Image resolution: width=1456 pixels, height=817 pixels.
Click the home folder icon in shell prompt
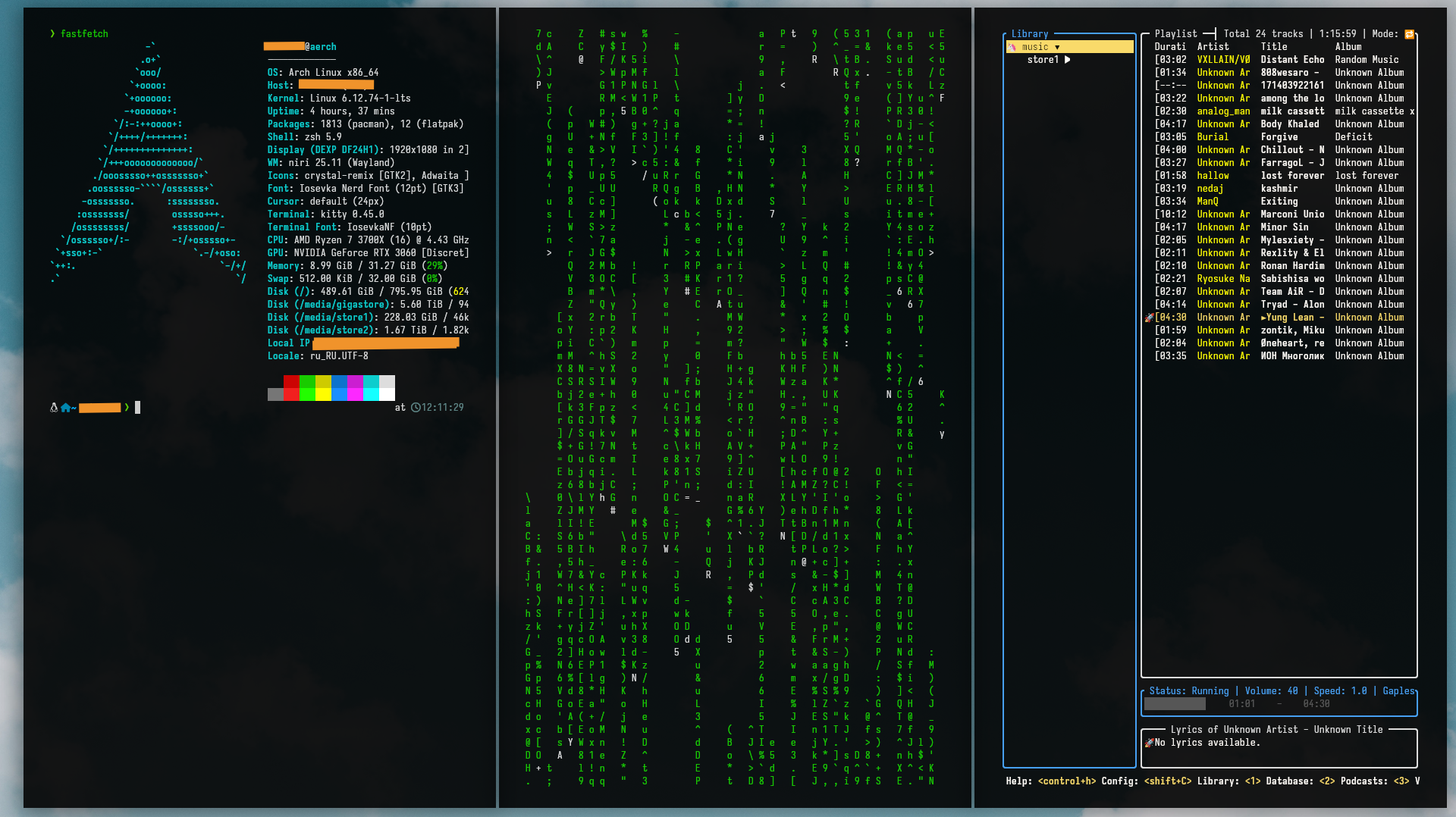(66, 408)
